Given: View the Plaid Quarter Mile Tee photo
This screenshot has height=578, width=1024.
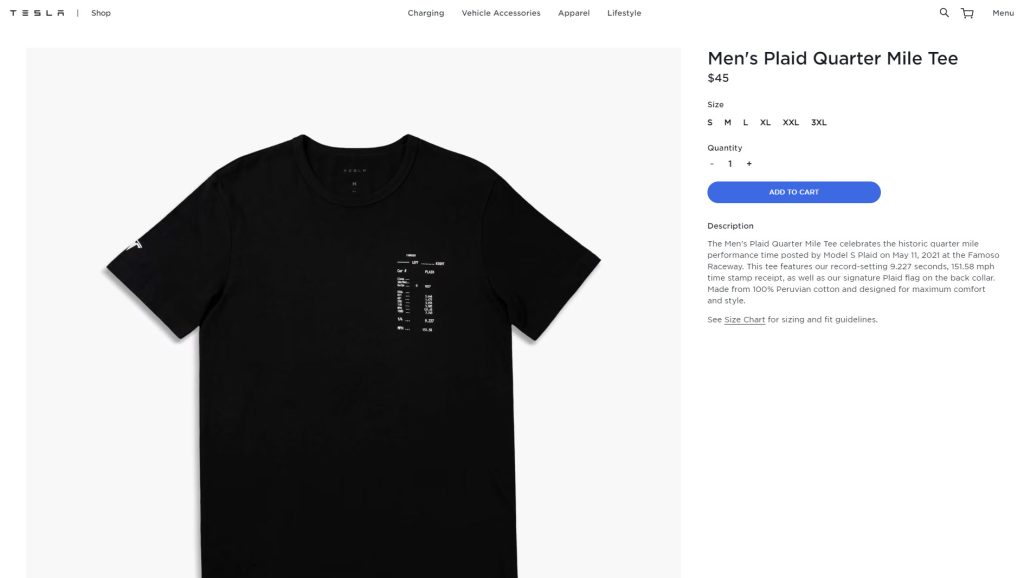Looking at the screenshot, I should [x=352, y=300].
